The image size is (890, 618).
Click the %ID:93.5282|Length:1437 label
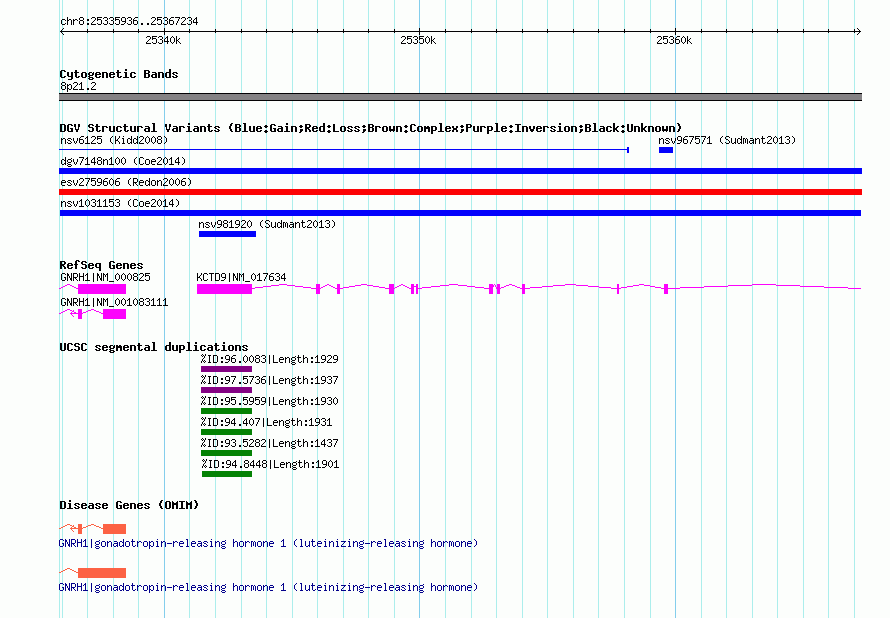270,443
